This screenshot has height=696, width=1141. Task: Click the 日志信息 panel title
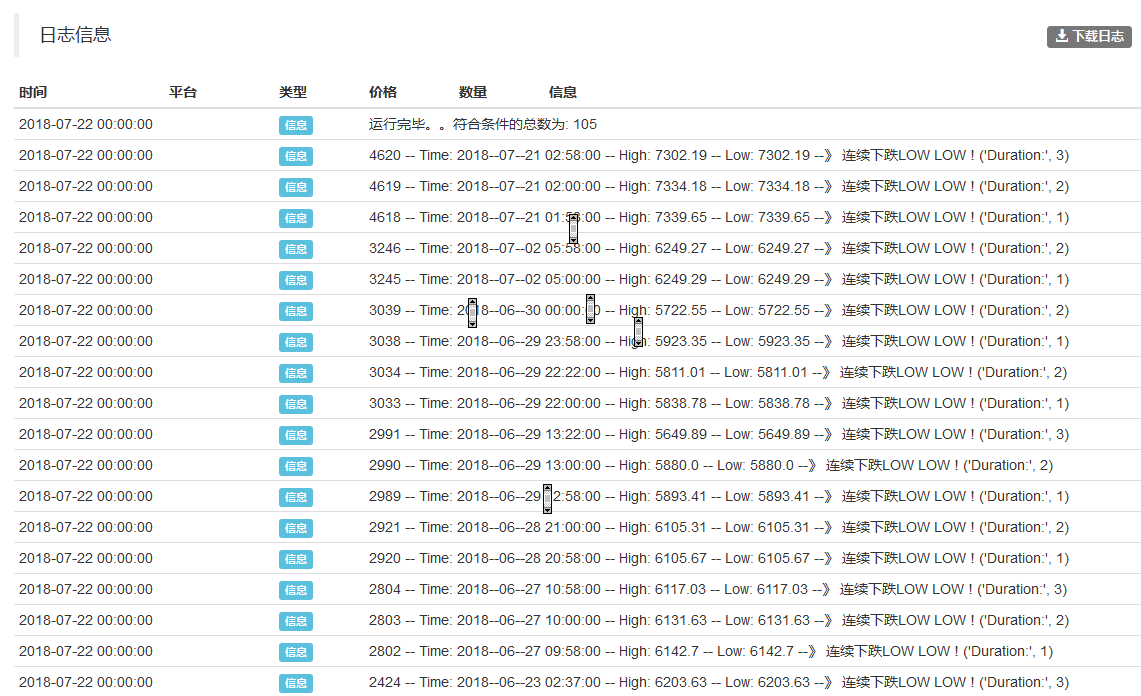click(75, 35)
